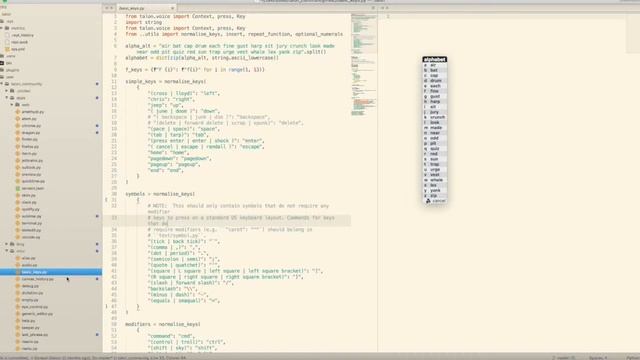
Task: Close the basic_keys.py tab
Action: pos(172,8)
